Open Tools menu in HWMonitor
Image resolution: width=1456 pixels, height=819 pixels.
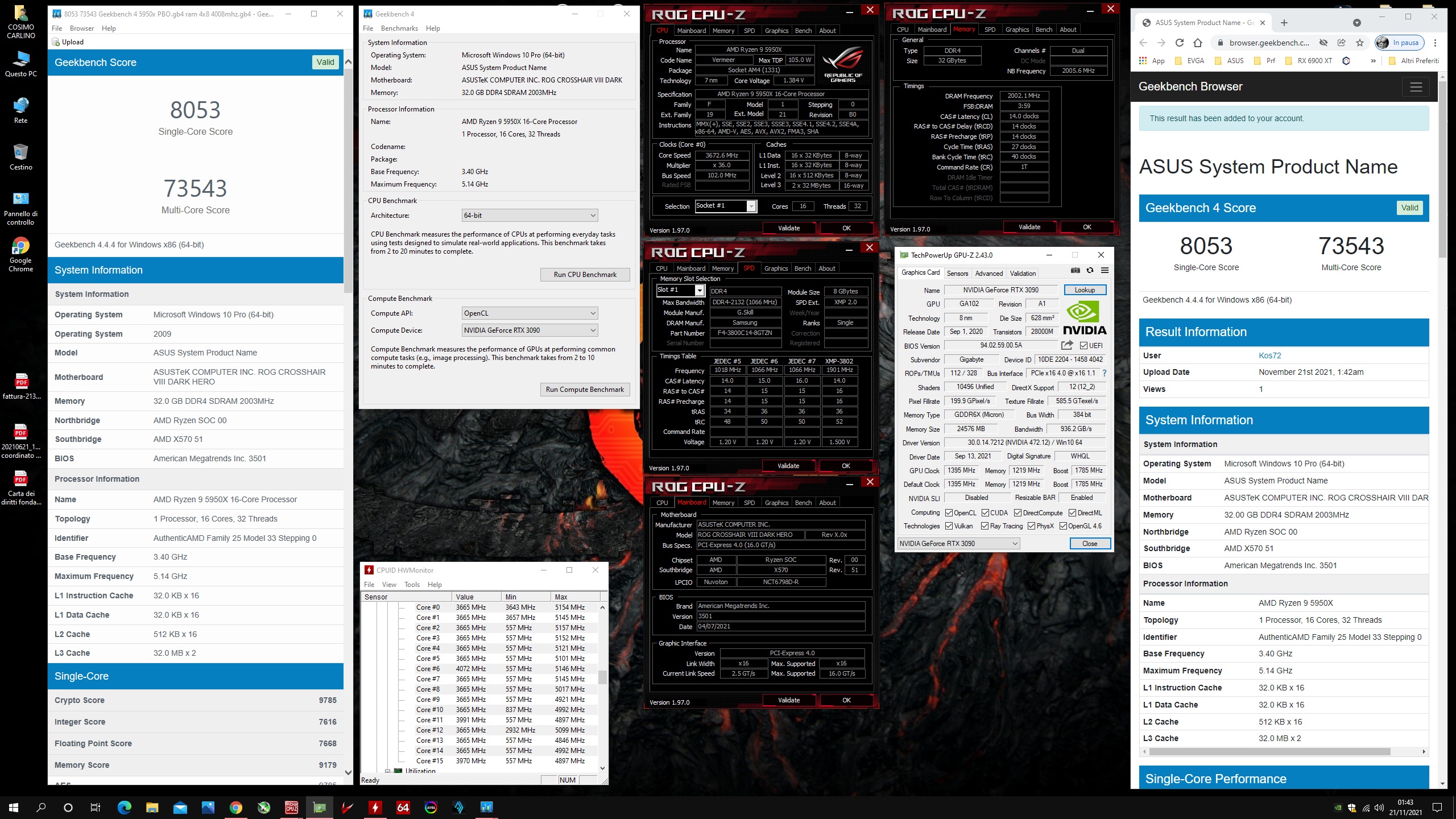point(412,585)
